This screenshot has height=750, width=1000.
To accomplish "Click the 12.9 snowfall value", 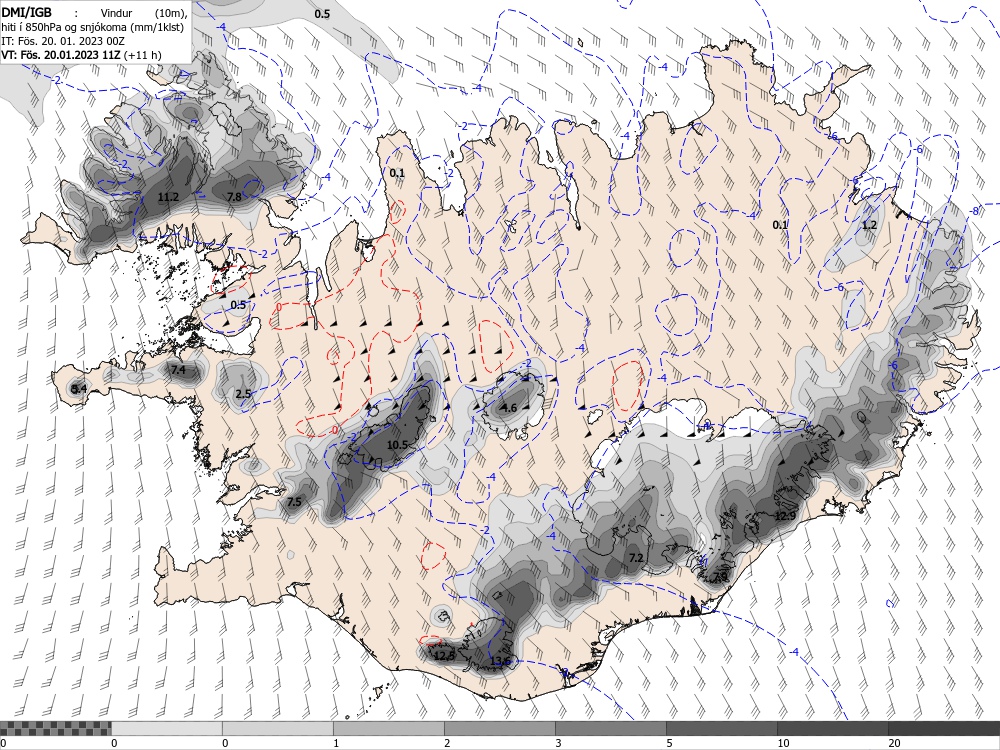I will (785, 516).
